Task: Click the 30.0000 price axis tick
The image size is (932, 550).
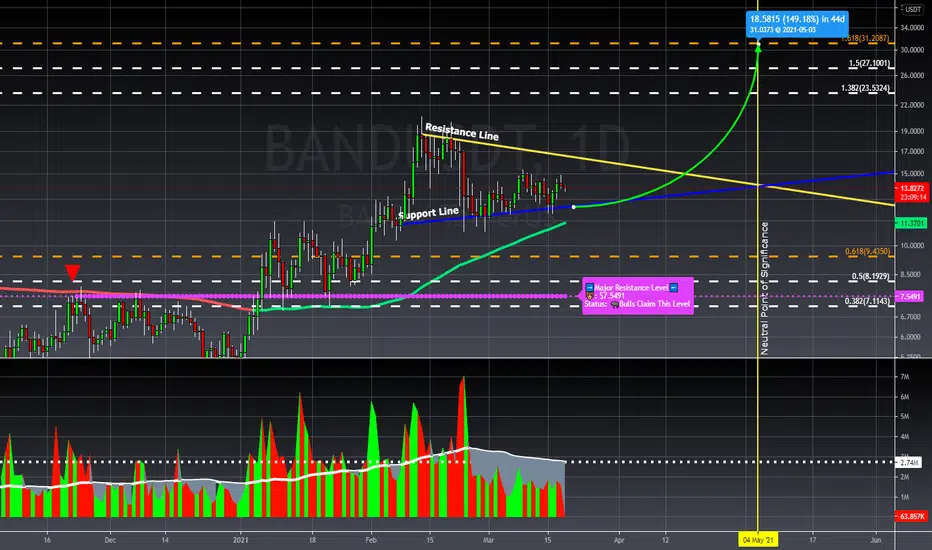Action: pos(912,50)
